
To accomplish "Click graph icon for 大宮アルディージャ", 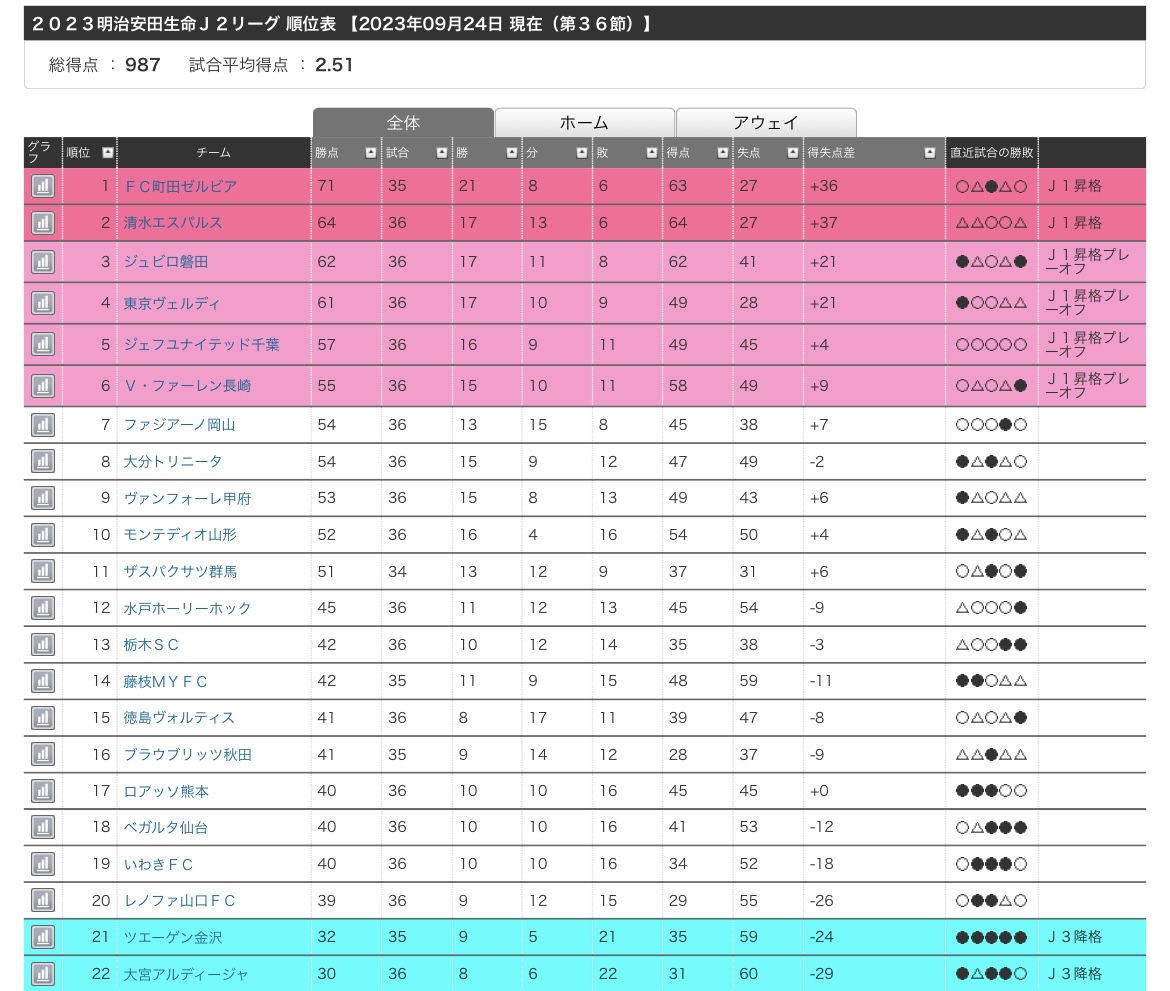I will pyautogui.click(x=42, y=974).
